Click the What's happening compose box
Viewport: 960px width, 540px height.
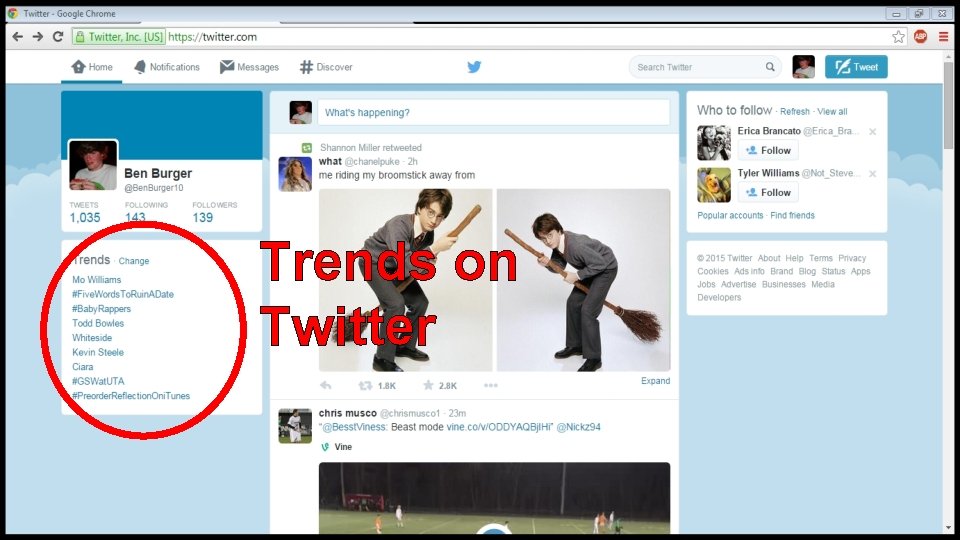coord(493,113)
